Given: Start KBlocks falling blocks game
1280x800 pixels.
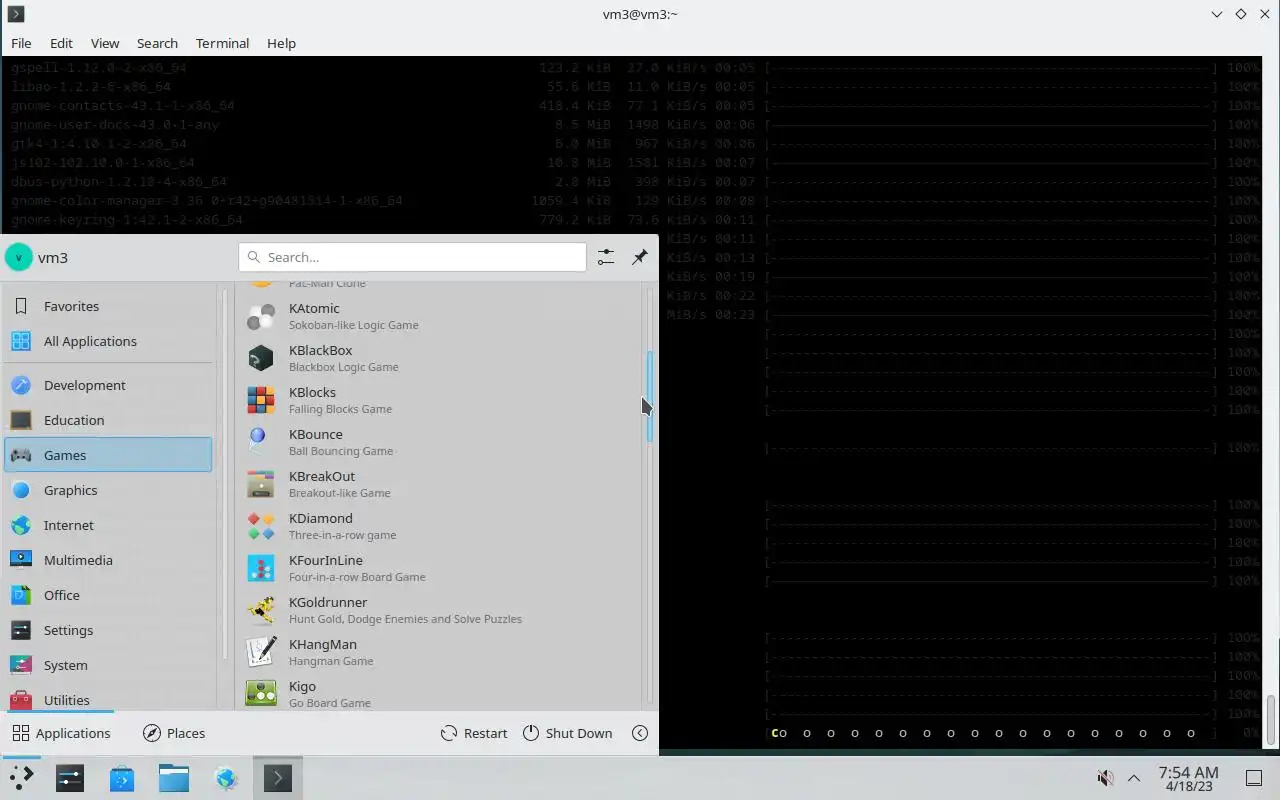Looking at the screenshot, I should coord(438,400).
